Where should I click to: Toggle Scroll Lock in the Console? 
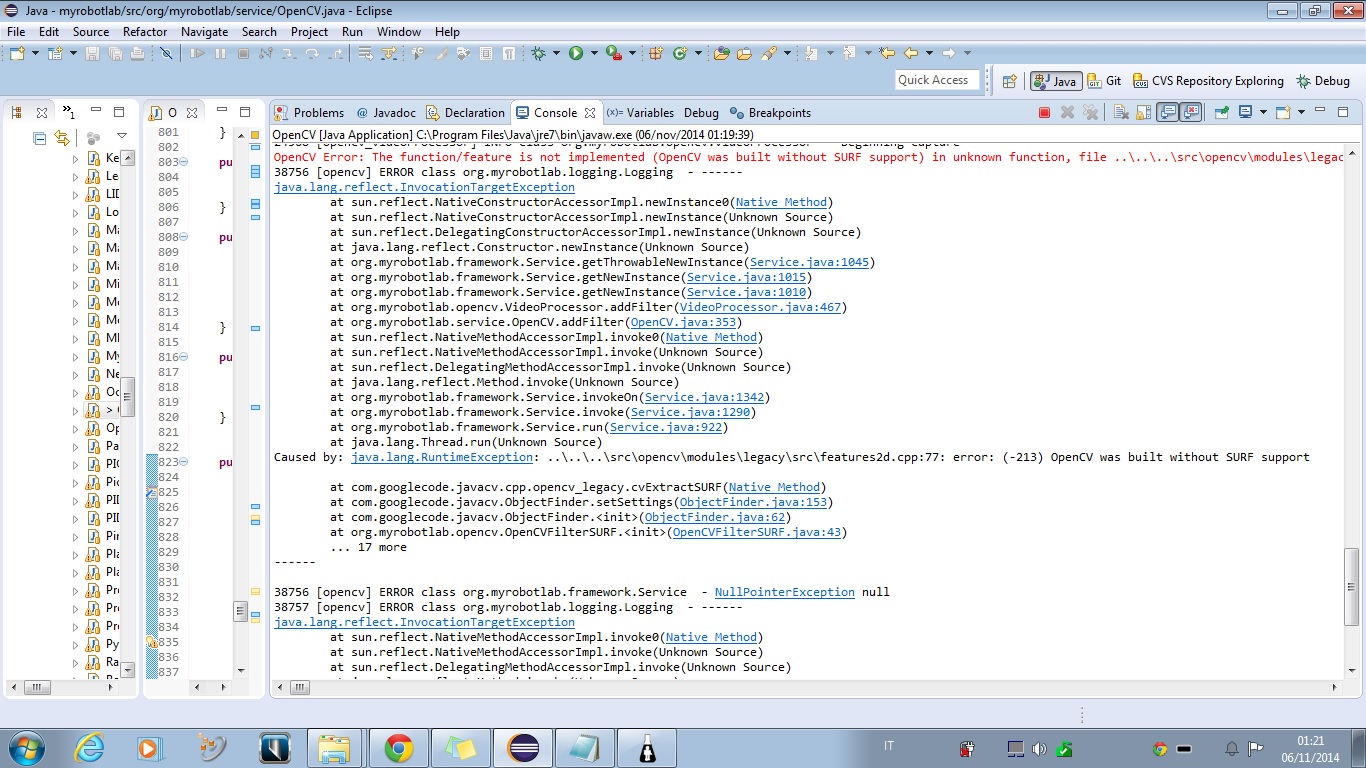point(1143,113)
